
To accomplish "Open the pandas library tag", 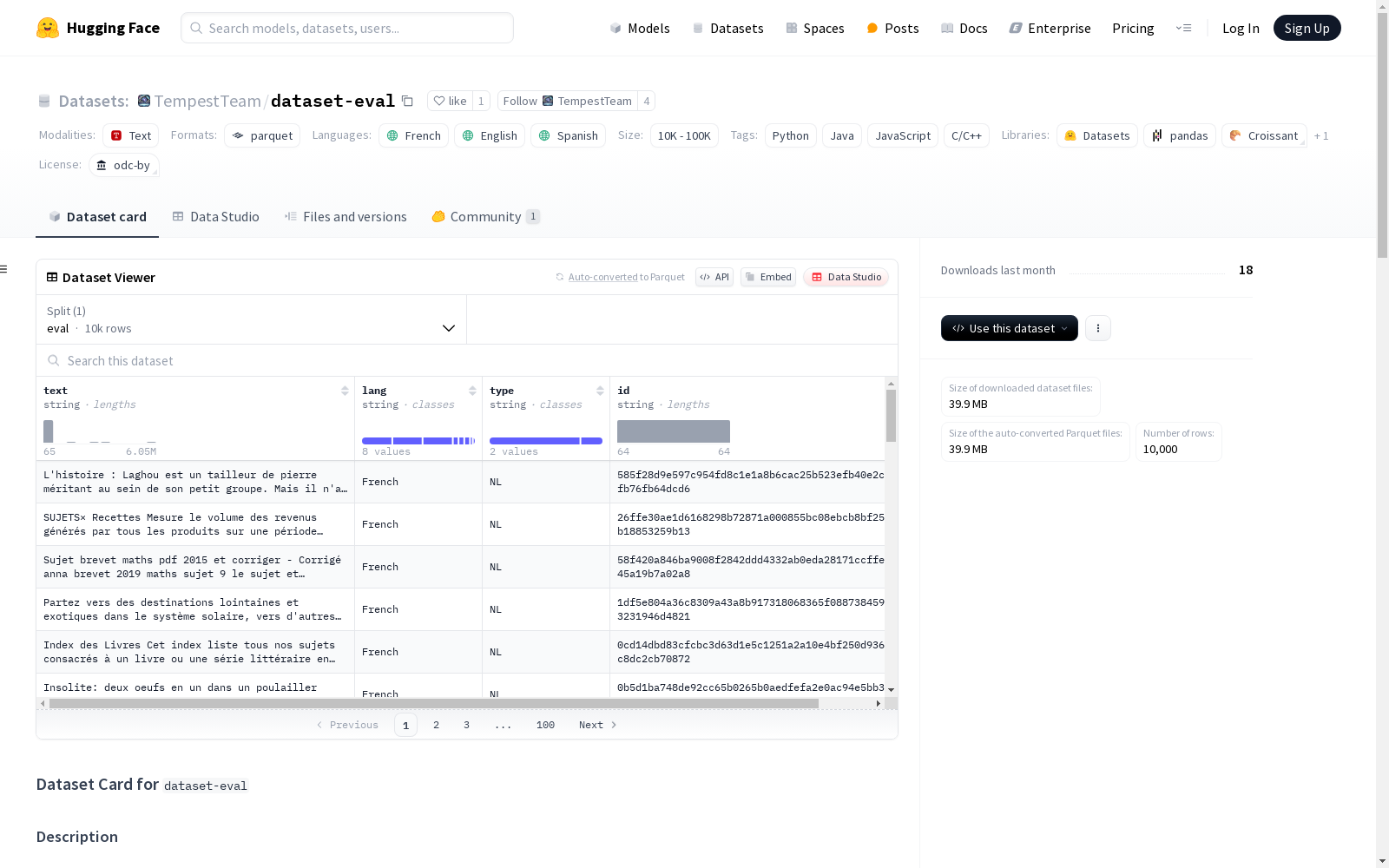I will 1180,135.
